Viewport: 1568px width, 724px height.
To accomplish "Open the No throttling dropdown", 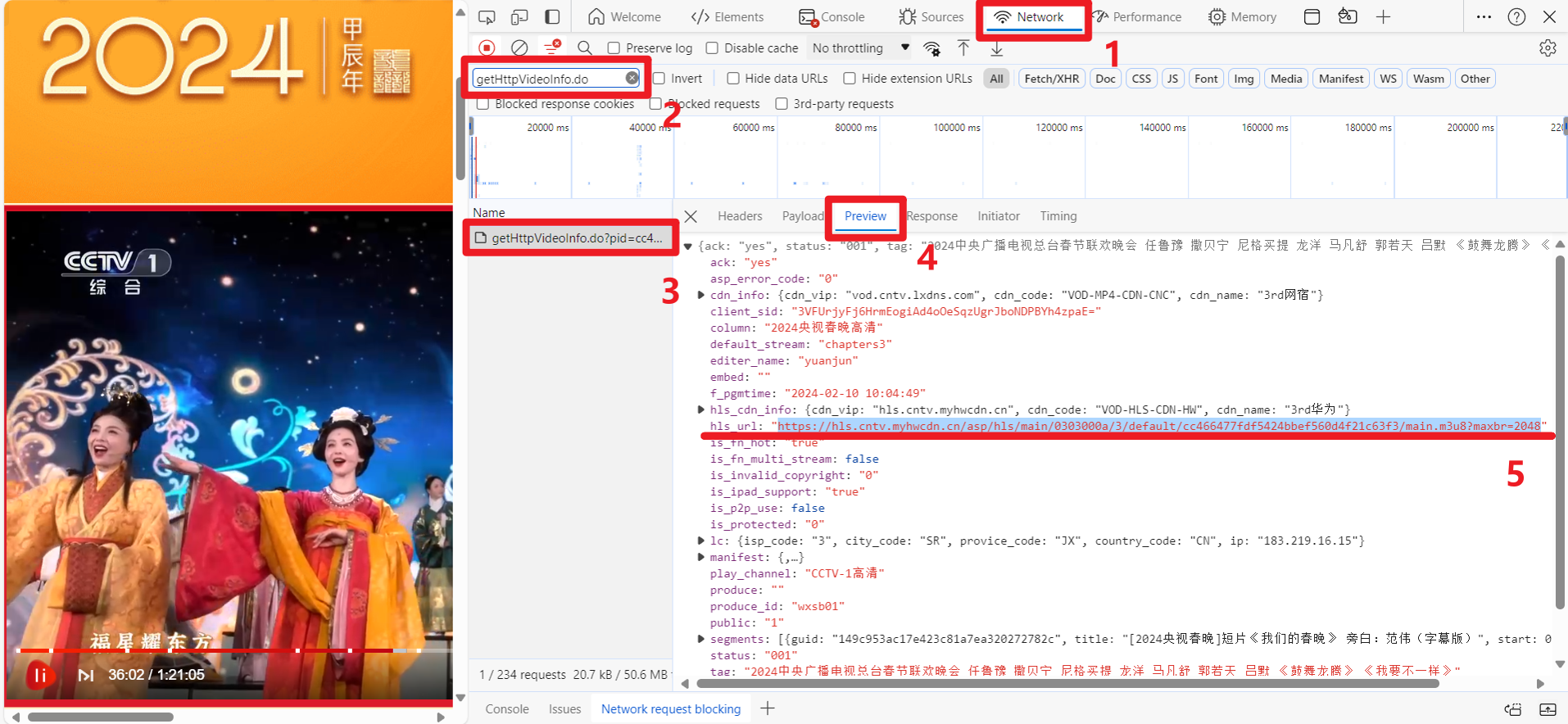I will pos(859,48).
